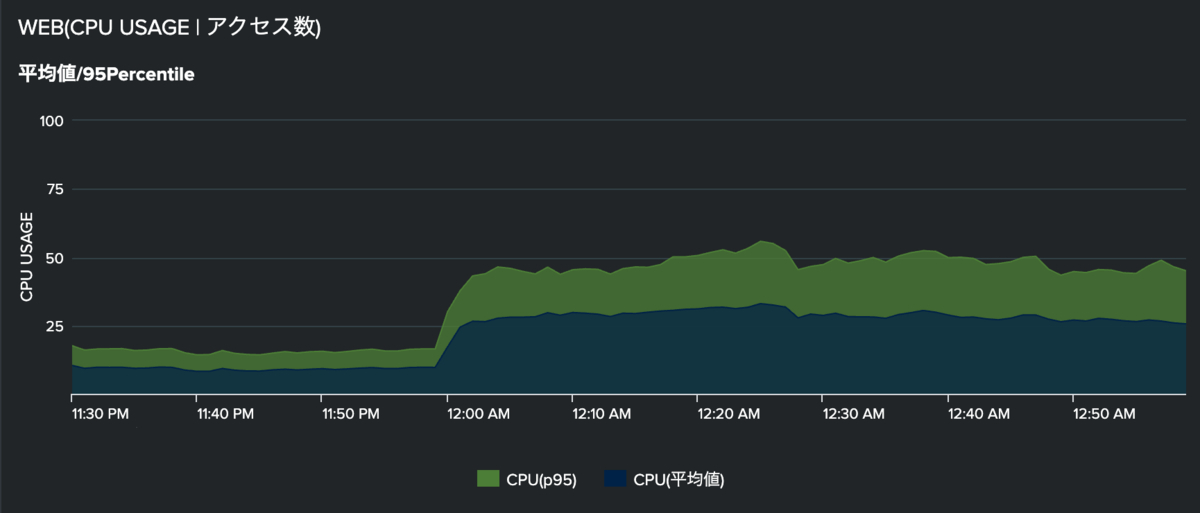Click the 12:30 AM time label
The width and height of the screenshot is (1200, 513).
pyautogui.click(x=856, y=413)
